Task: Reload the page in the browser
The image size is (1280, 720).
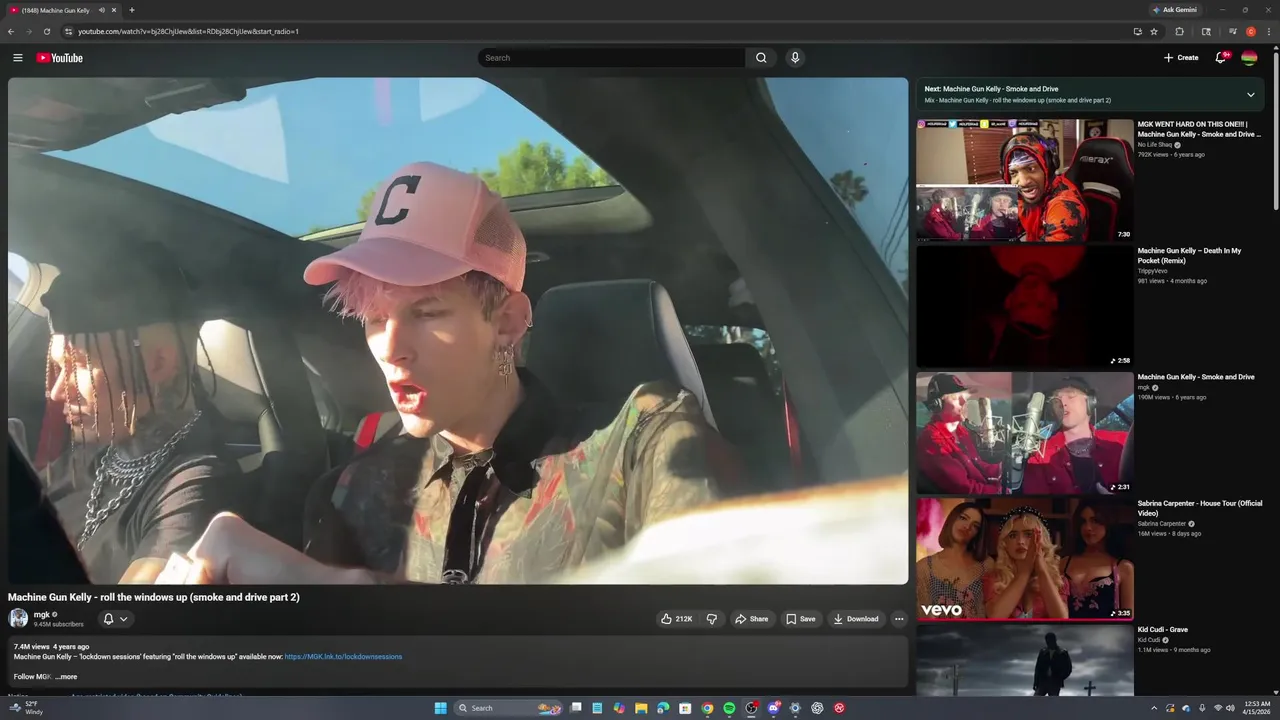Action: (x=47, y=31)
